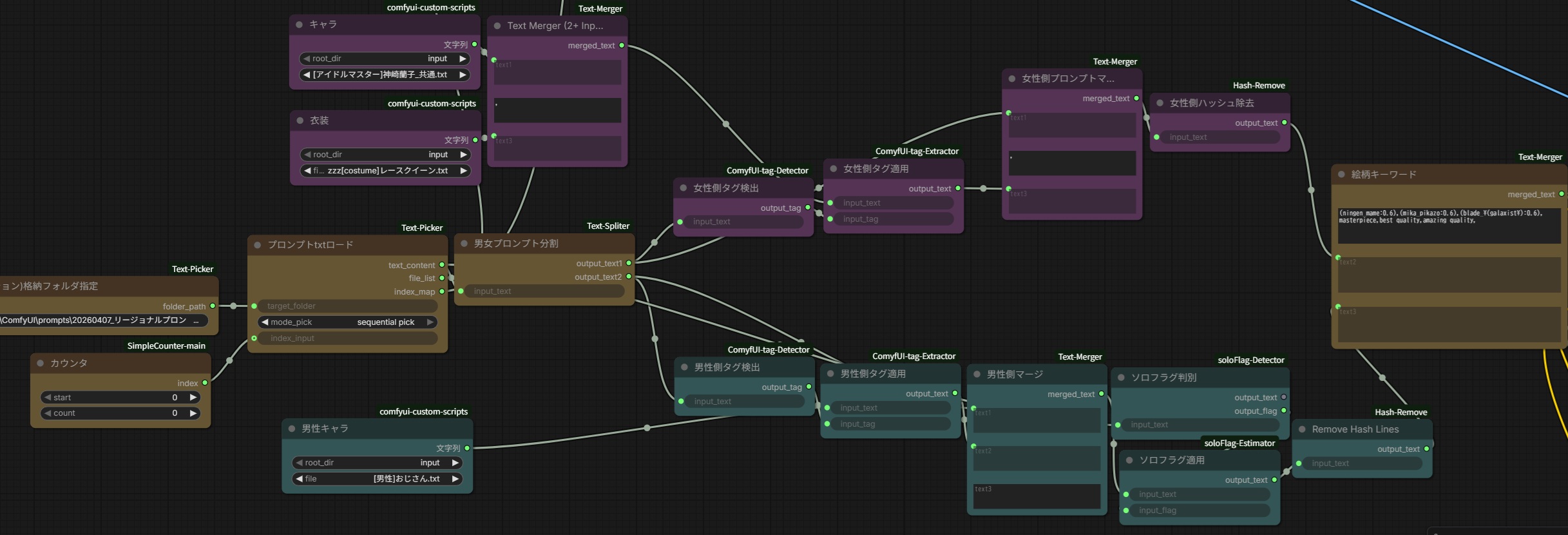Click the ソロフラグ適用 node's collapse dot
Image resolution: width=1568 pixels, height=535 pixels.
pyautogui.click(x=1129, y=460)
